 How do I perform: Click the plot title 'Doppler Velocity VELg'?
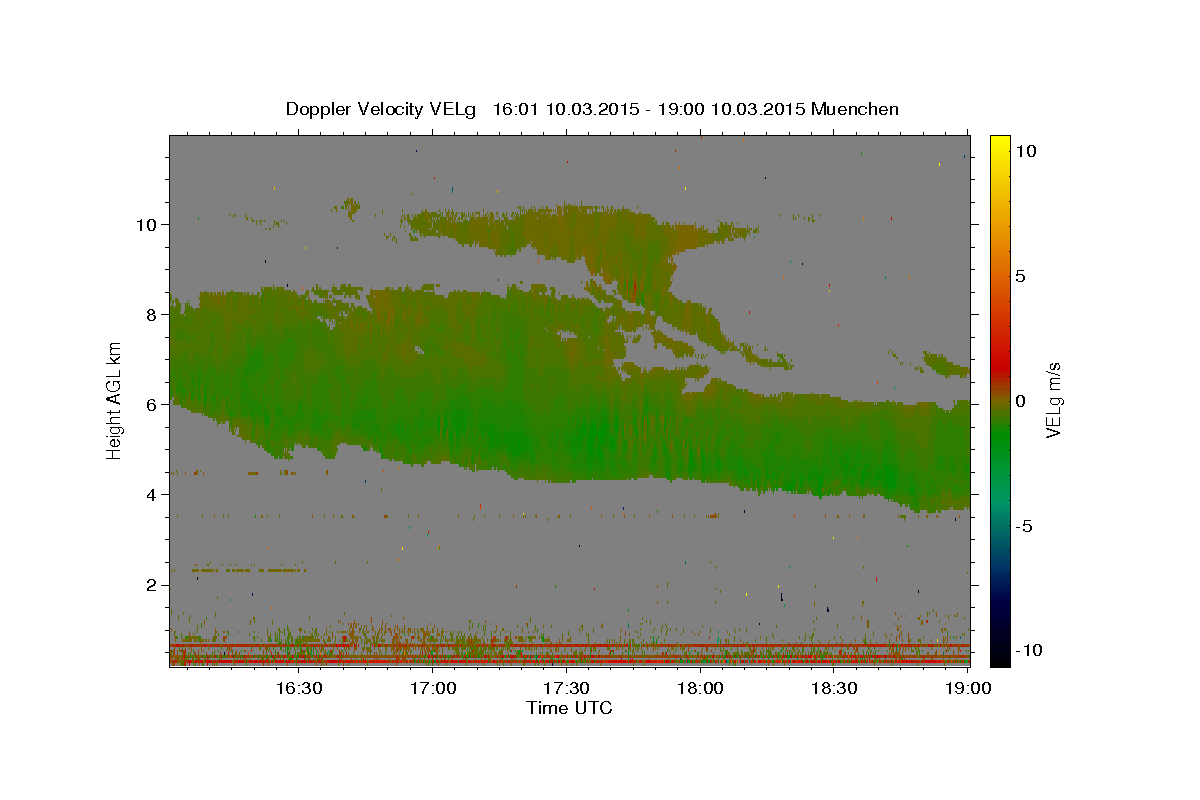coord(383,109)
